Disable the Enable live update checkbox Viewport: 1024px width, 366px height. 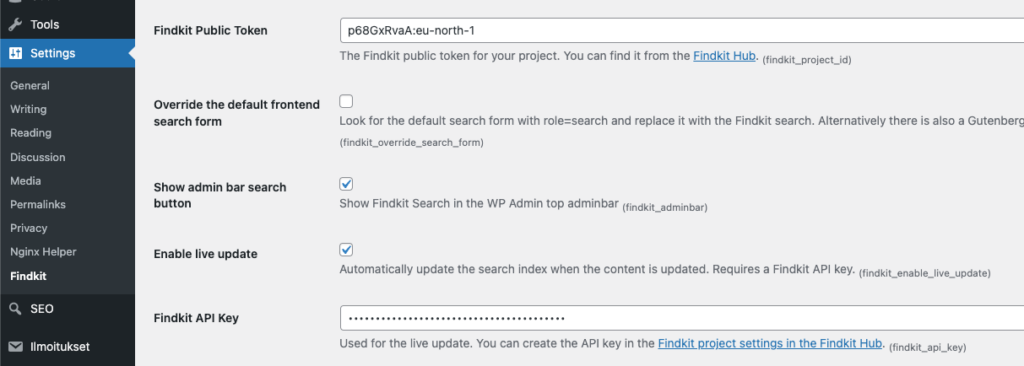pyautogui.click(x=346, y=250)
